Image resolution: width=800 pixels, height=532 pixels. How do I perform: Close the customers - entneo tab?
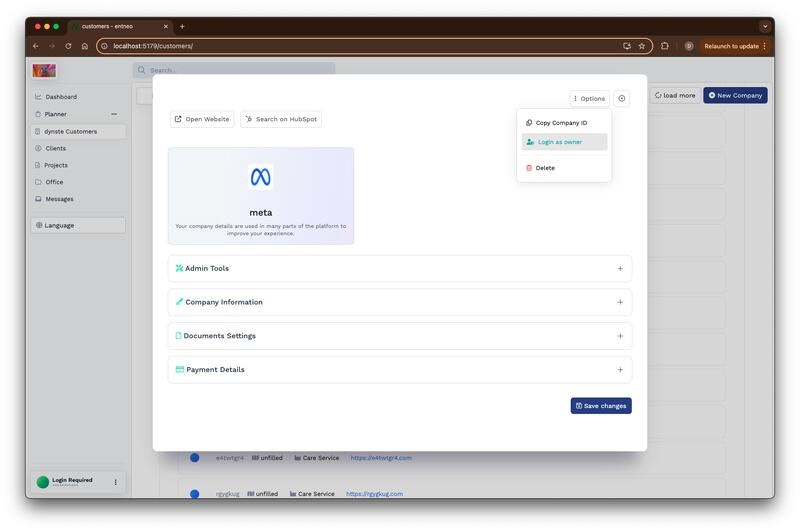tap(166, 27)
